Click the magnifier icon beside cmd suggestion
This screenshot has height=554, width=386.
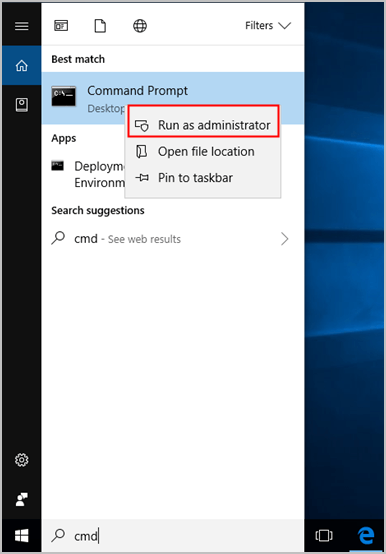(58, 238)
